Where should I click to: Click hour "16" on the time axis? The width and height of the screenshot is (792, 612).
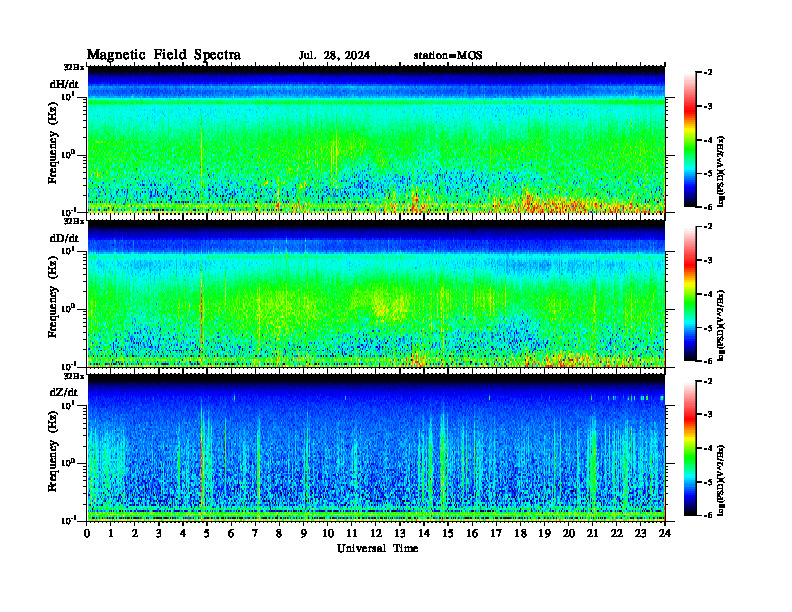[x=472, y=533]
